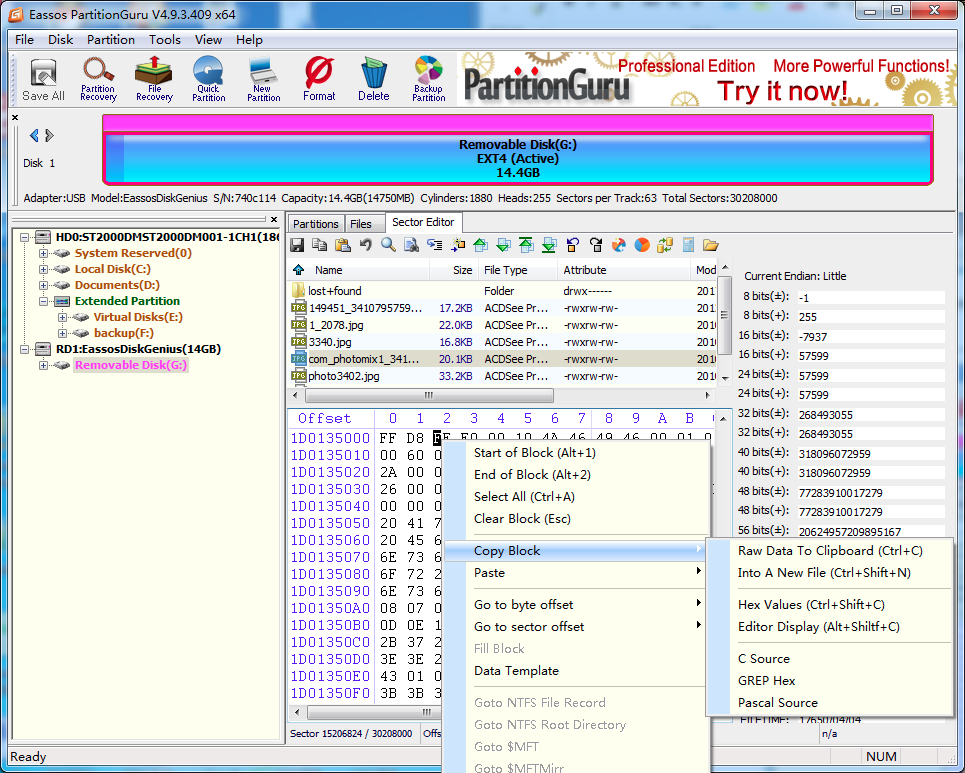The width and height of the screenshot is (965, 773).
Task: Click the Save All toolbar button
Action: tap(43, 79)
